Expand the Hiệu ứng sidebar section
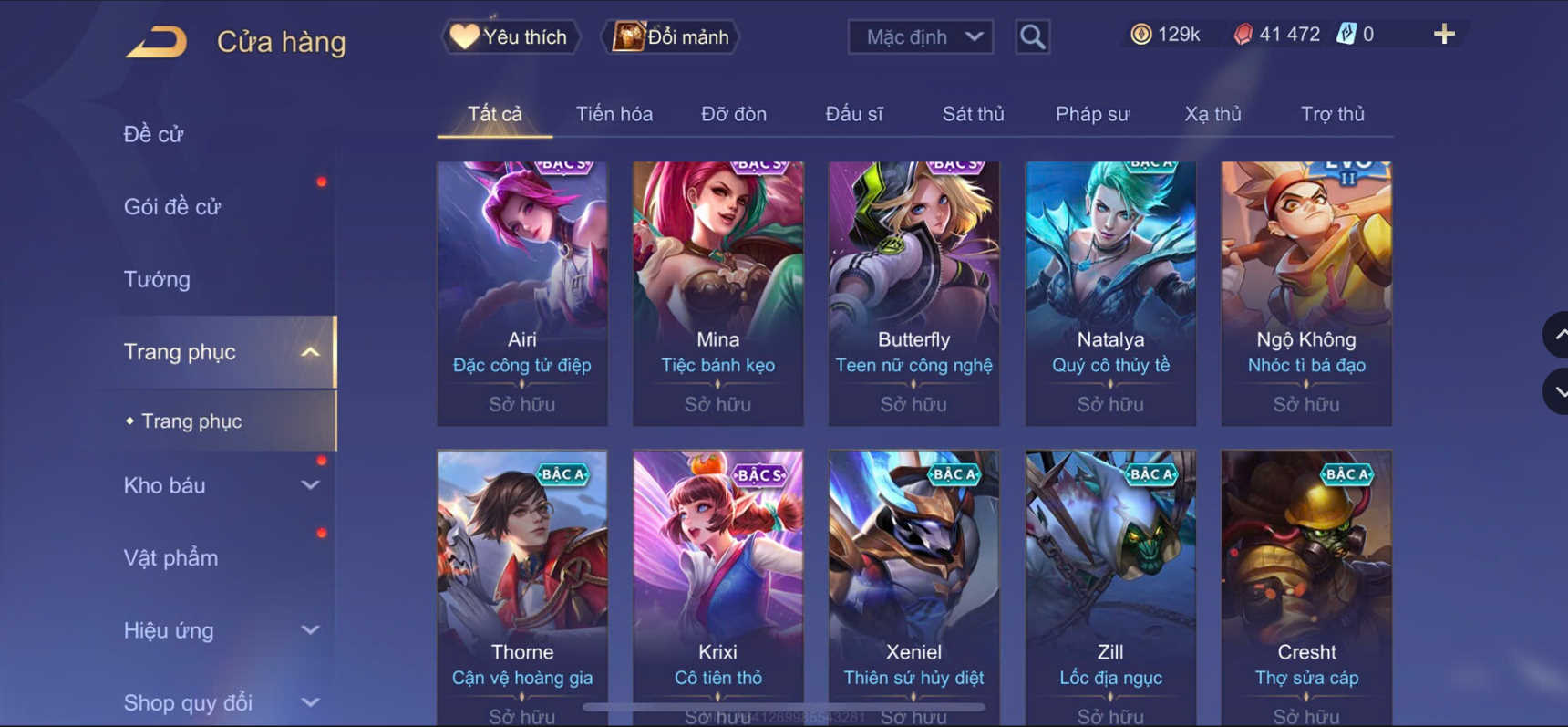Viewport: 1568px width, 727px height. pos(310,630)
